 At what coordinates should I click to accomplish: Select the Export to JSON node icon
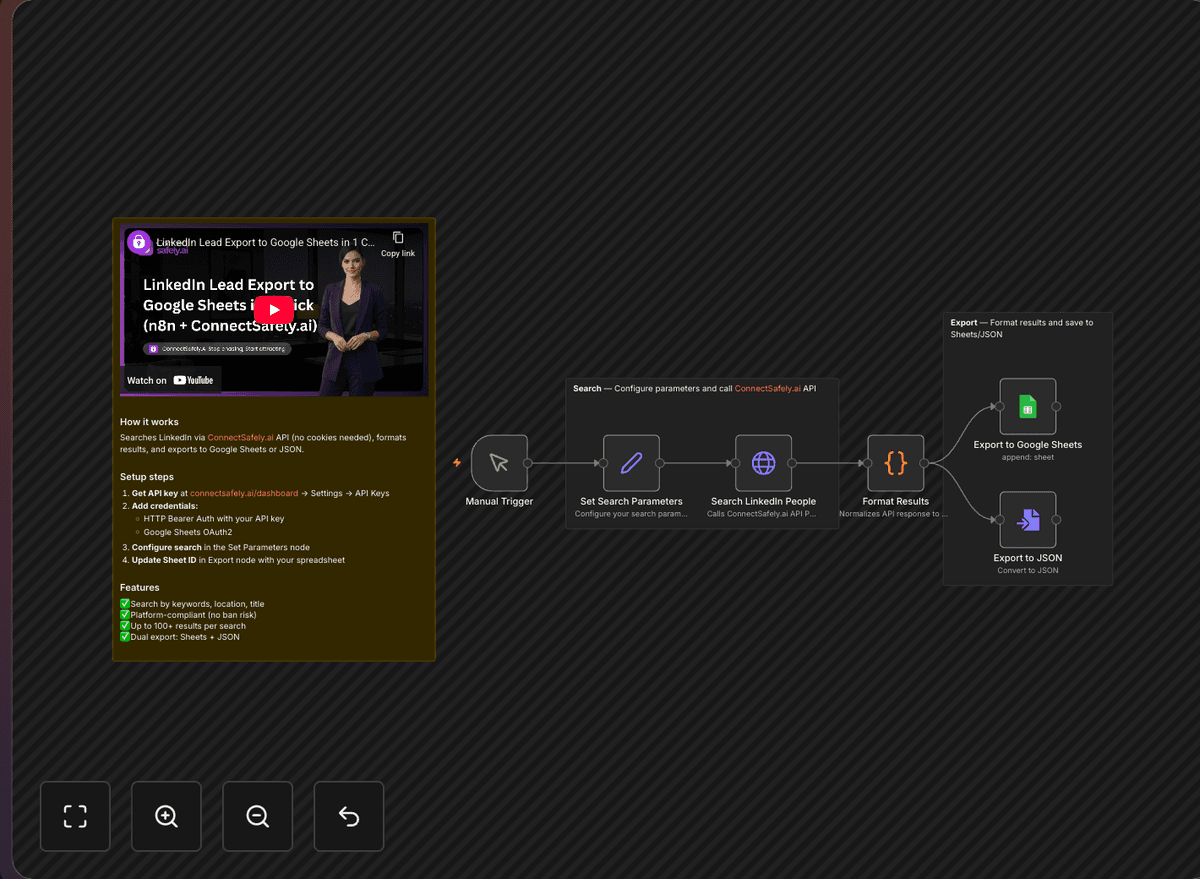tap(1027, 520)
